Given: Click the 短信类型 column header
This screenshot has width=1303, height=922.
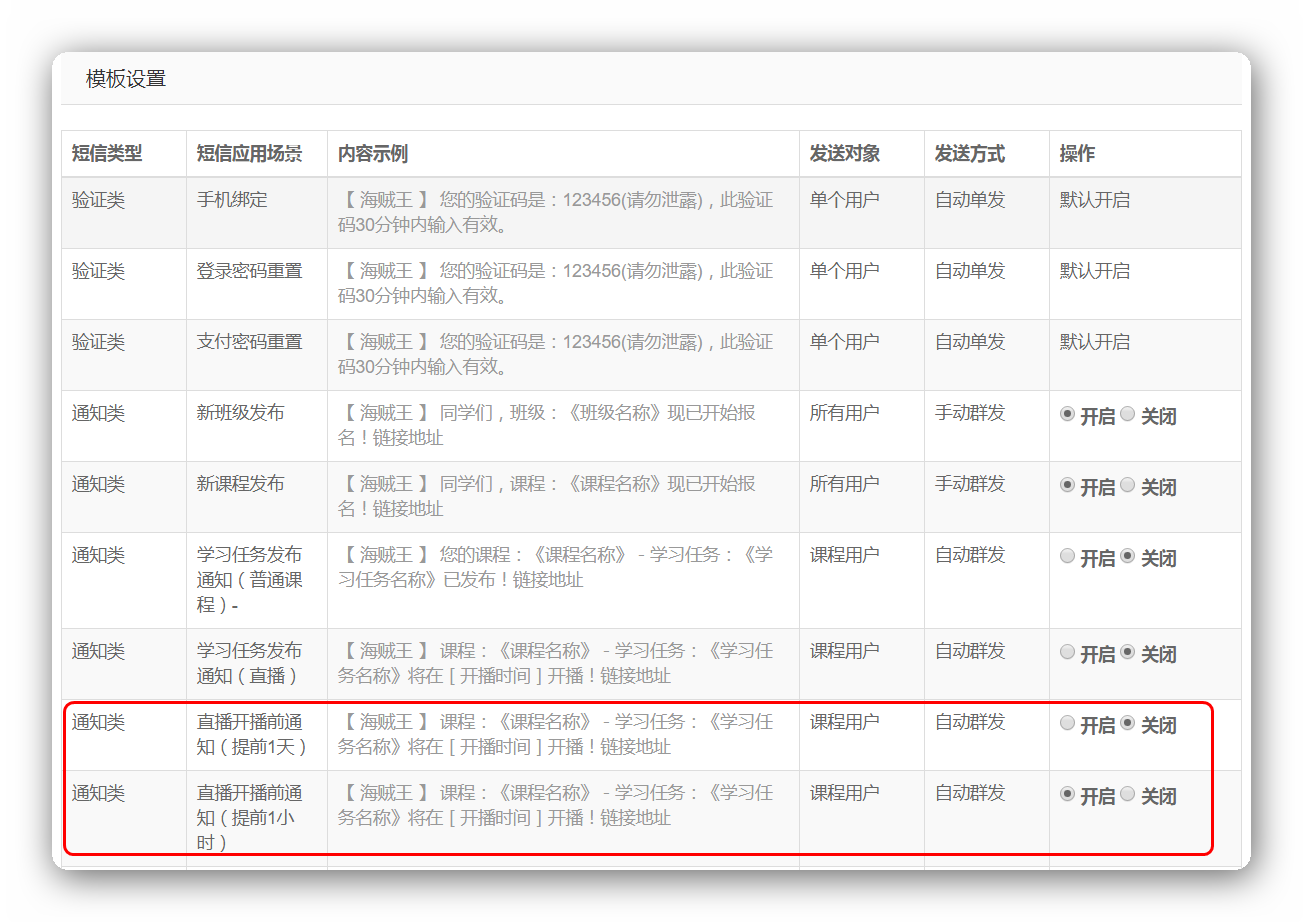Looking at the screenshot, I should 107,154.
